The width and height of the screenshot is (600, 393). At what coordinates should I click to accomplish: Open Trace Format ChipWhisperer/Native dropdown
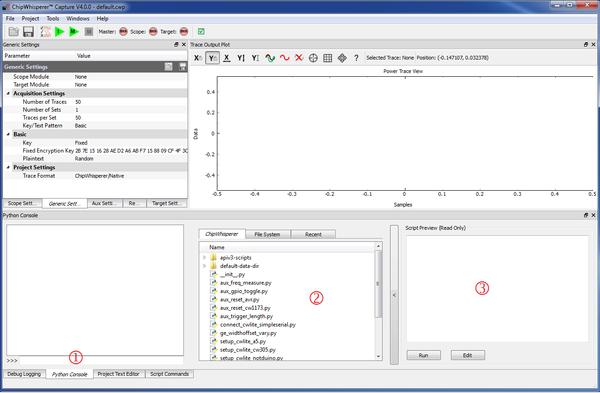tap(130, 176)
